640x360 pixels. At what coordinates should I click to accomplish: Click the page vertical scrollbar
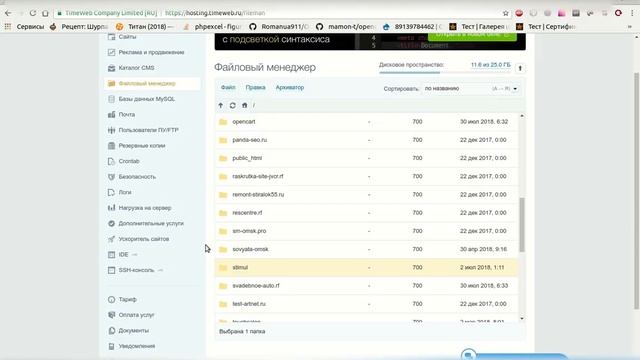click(636, 190)
